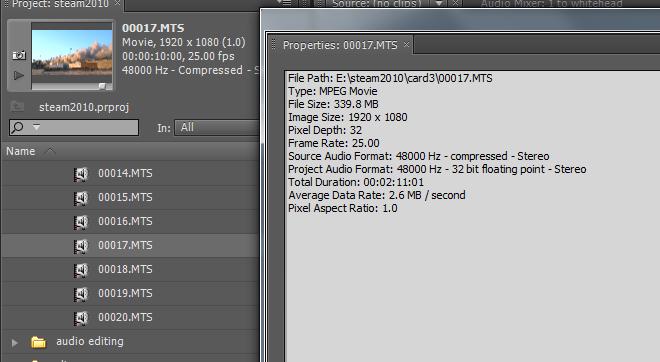Screen dimensions: 660x362
Task: Click the steam2010.prproj parent folder icon
Action: pyautogui.click(x=17, y=106)
